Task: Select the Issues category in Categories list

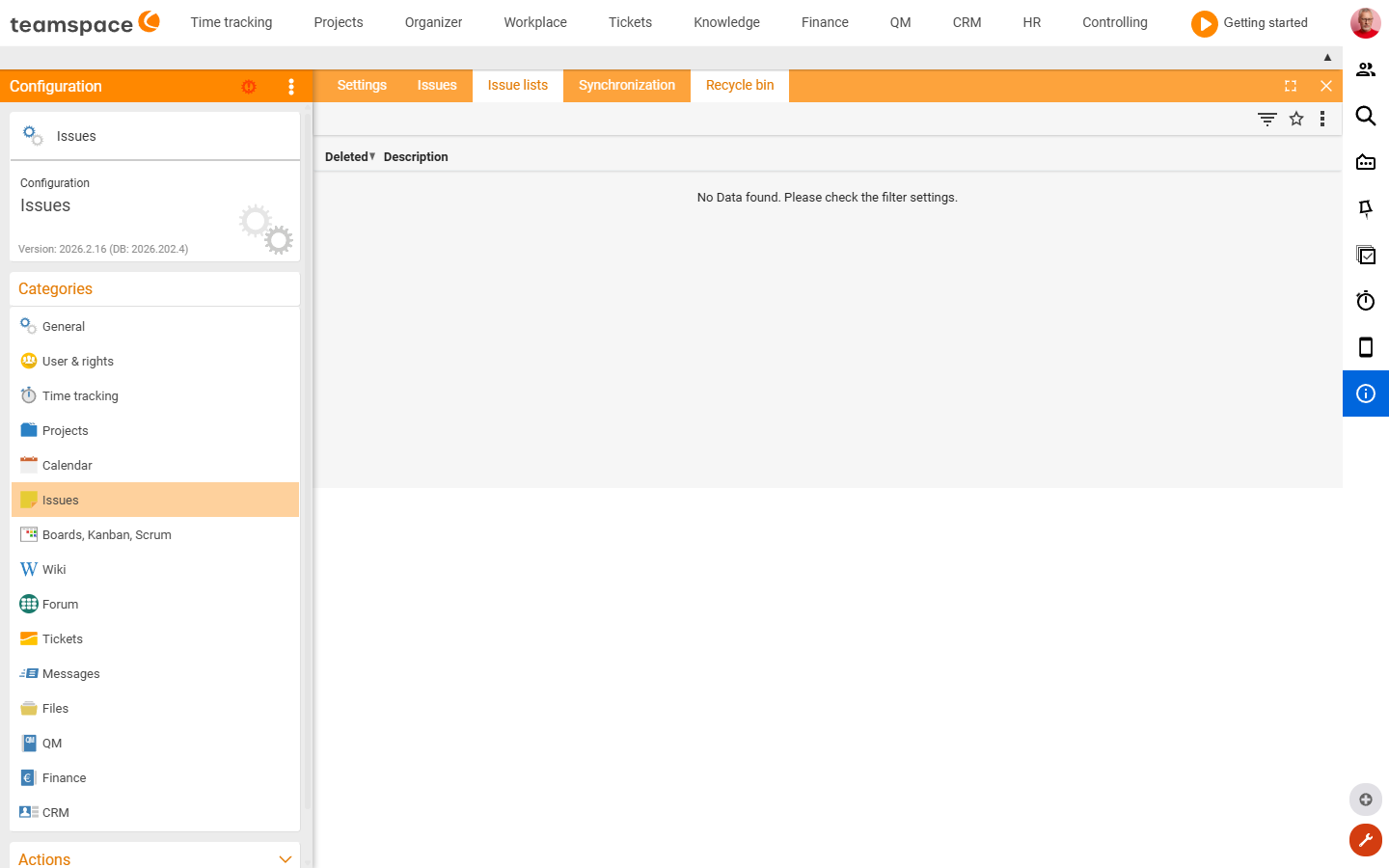Action: [x=154, y=500]
